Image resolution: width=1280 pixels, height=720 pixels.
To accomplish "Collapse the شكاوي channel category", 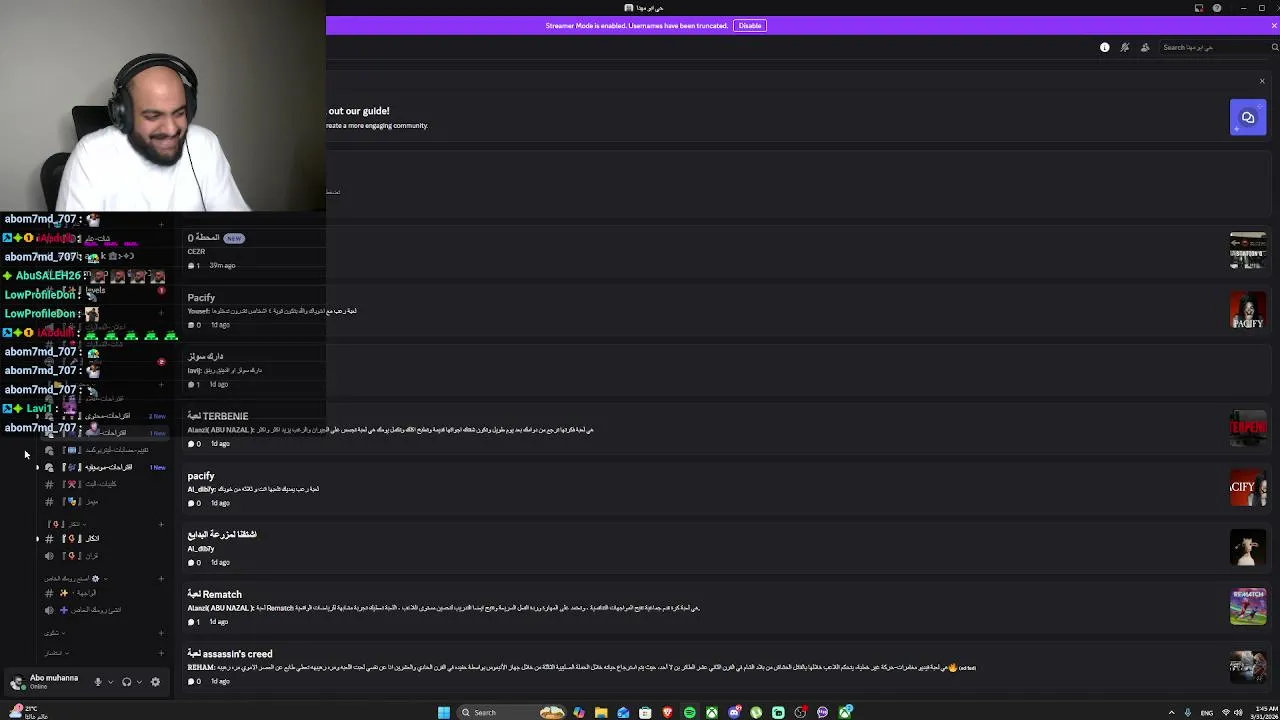I will [x=54, y=633].
